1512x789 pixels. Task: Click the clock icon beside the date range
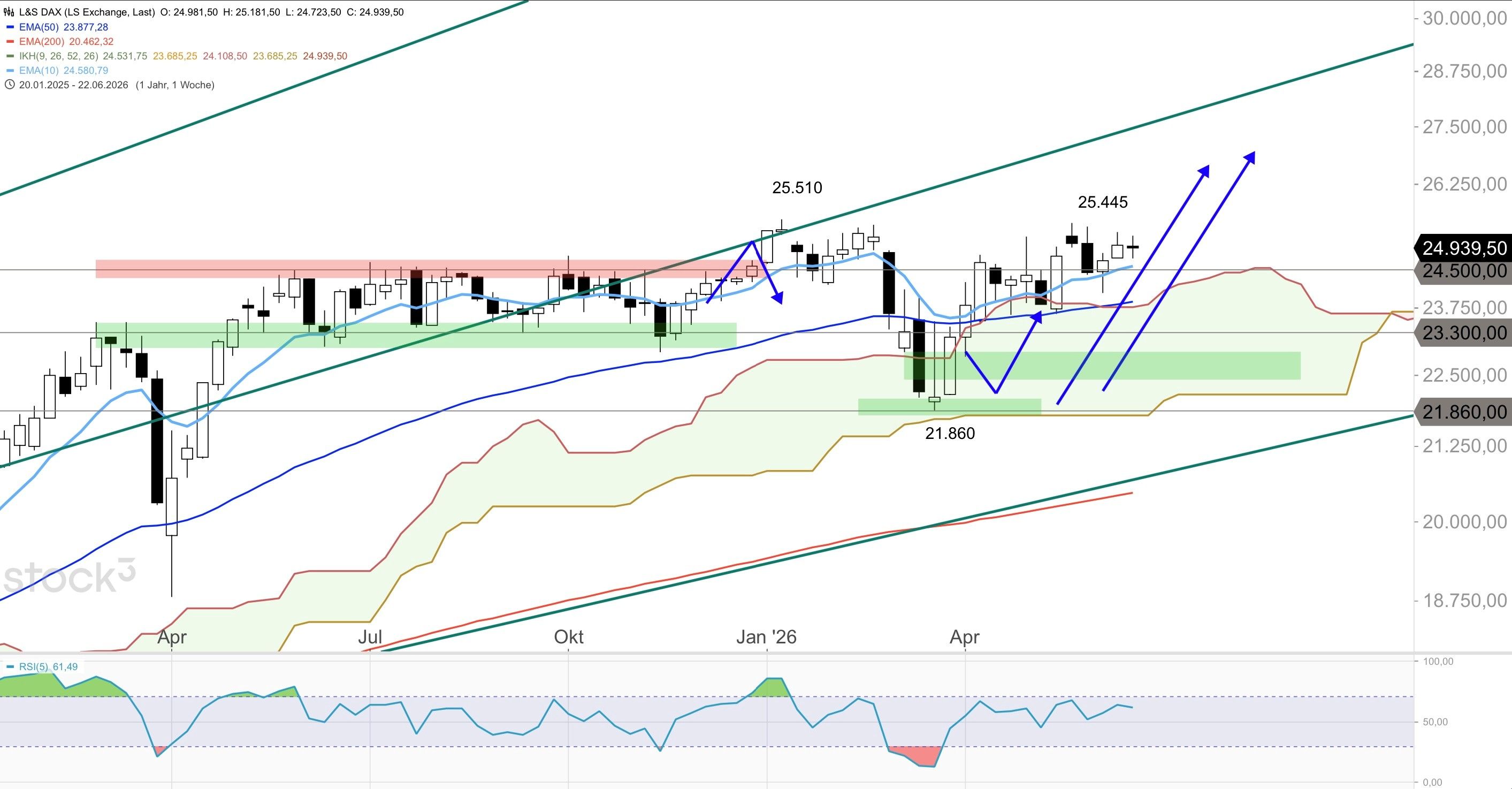(x=10, y=85)
